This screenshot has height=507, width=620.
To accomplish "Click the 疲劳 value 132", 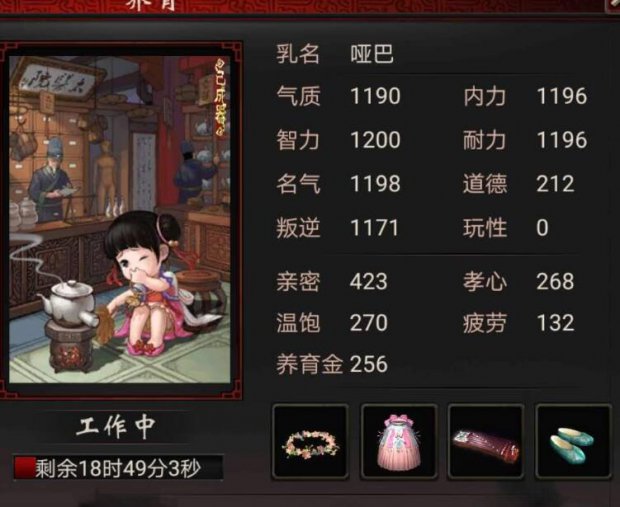I will click(555, 323).
